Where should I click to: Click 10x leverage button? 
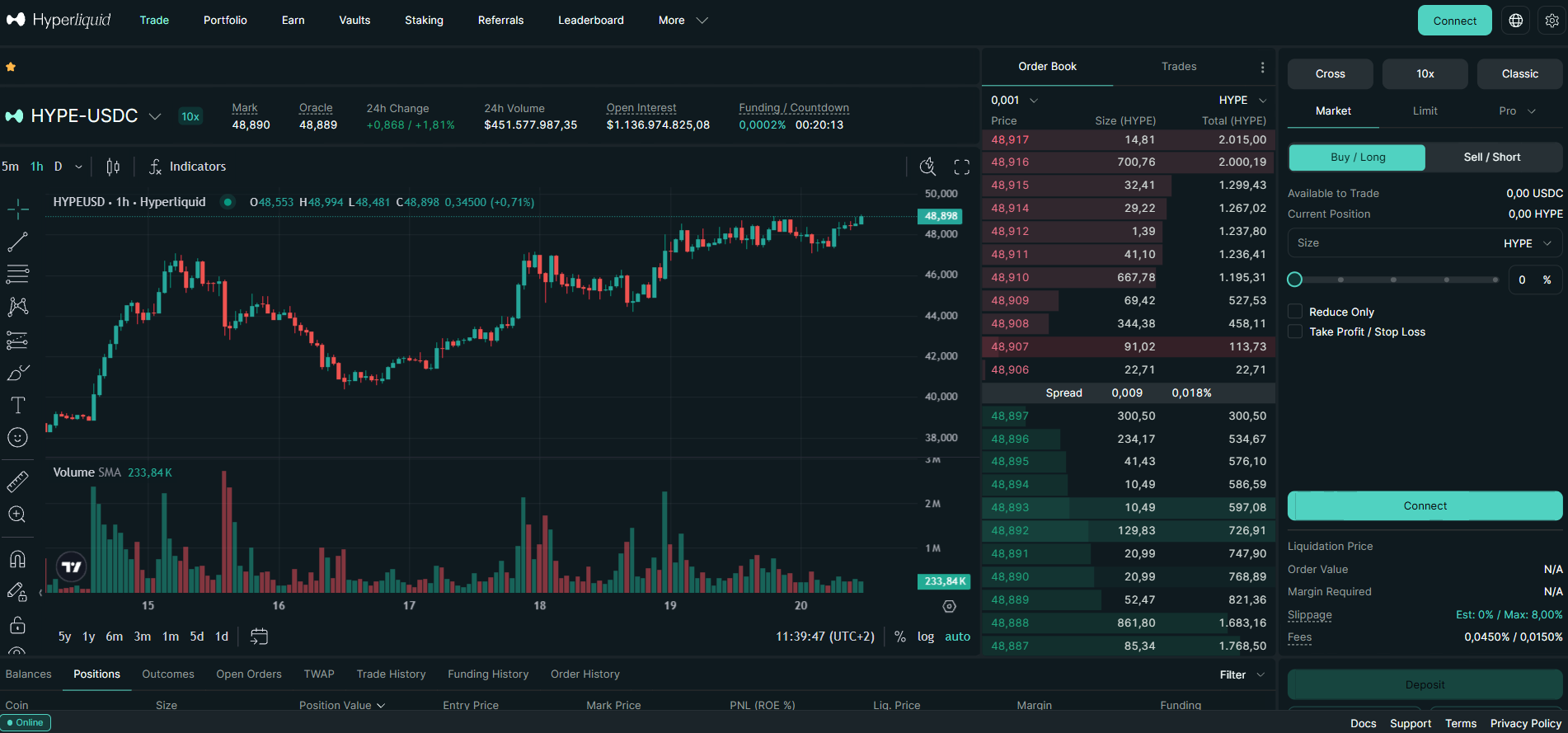coord(1425,74)
